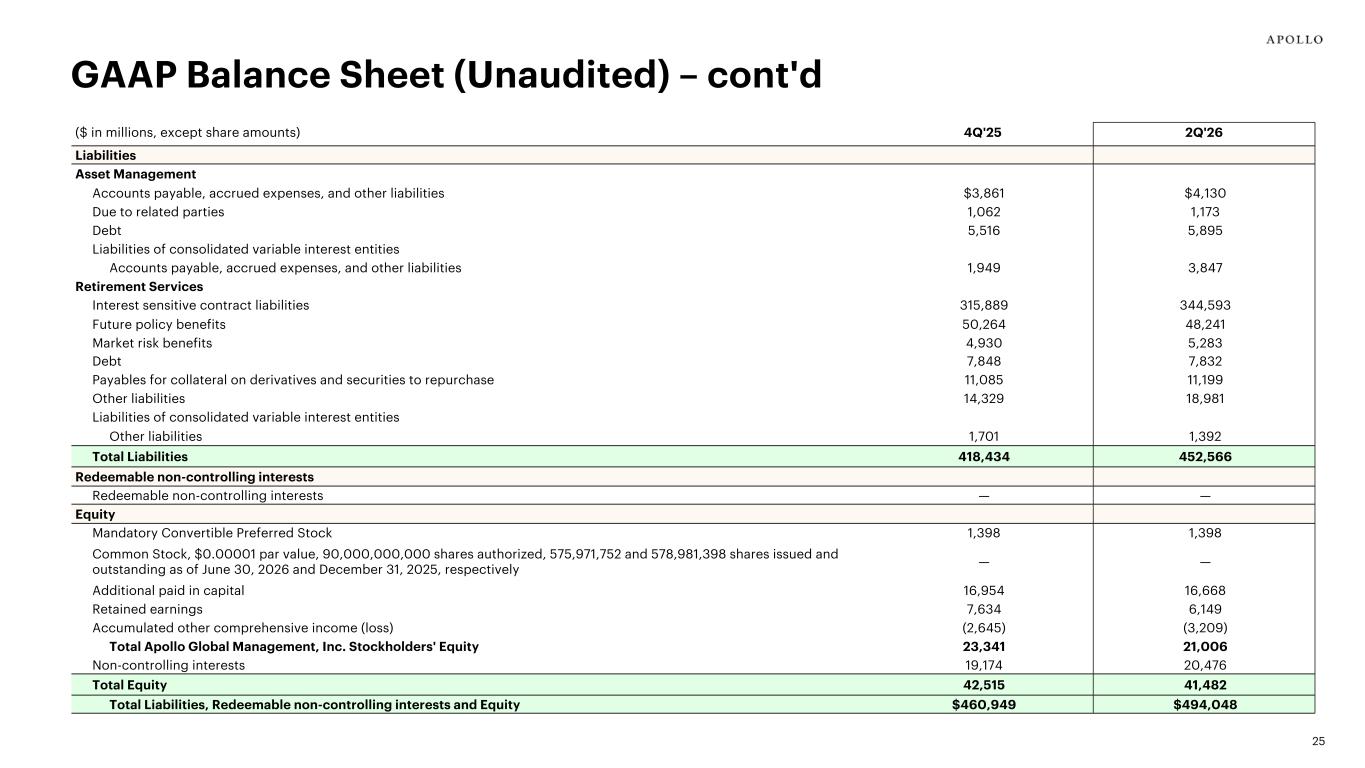The width and height of the screenshot is (1365, 768).
Task: Click the Asset Management debt value 5,895
Action: click(x=1204, y=231)
